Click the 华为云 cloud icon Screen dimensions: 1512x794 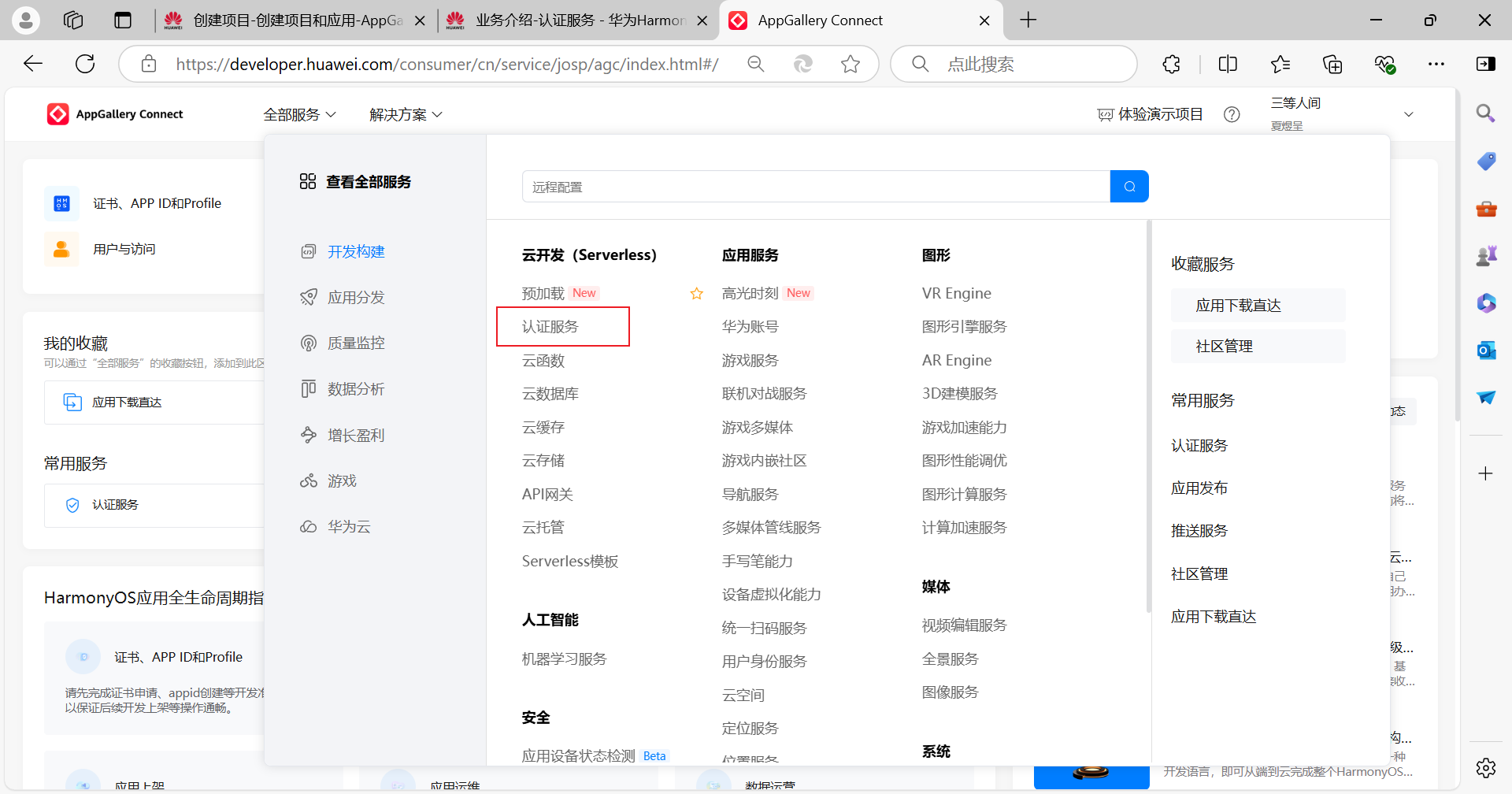pyautogui.click(x=309, y=526)
